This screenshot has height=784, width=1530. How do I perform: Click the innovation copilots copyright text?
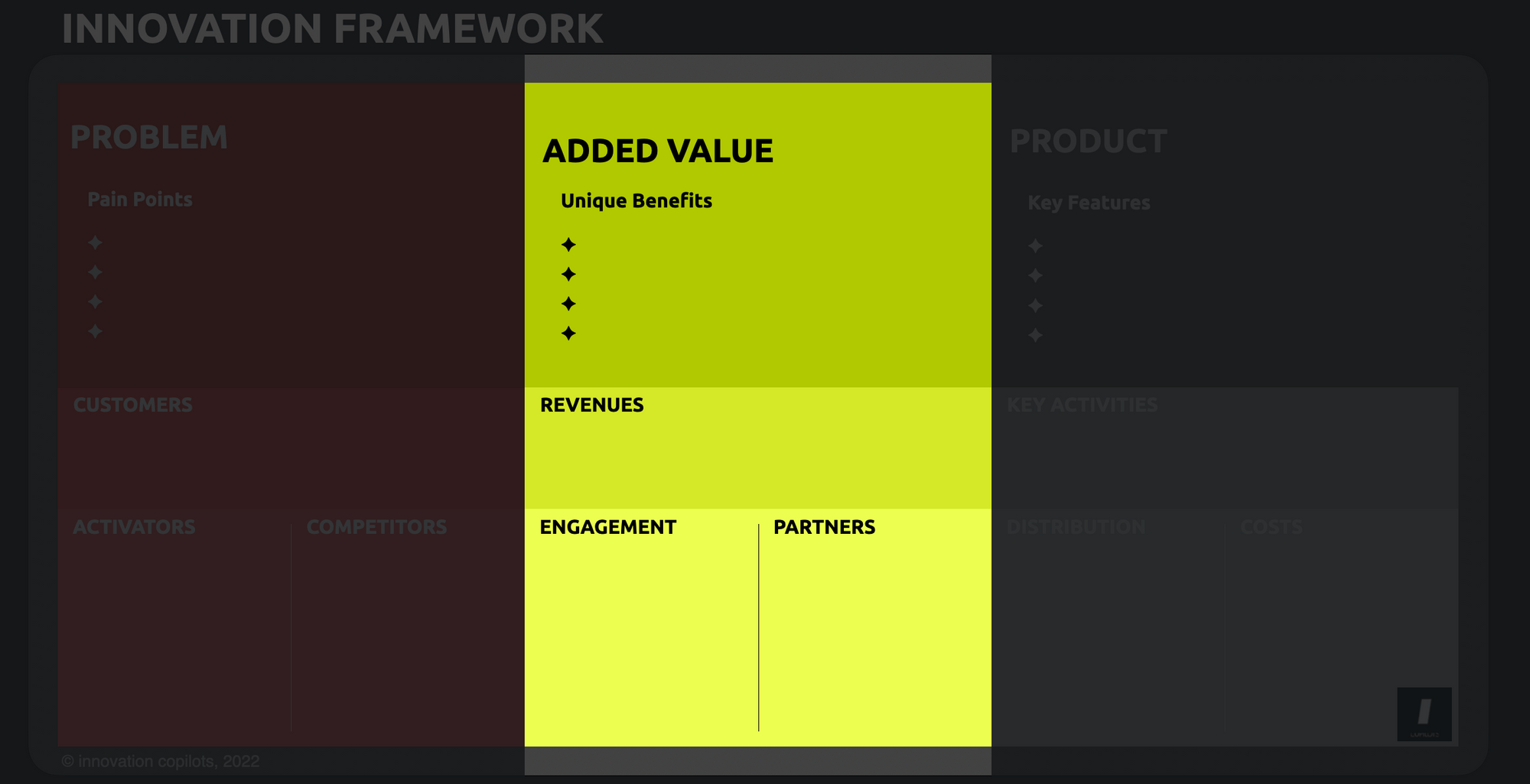tap(161, 761)
